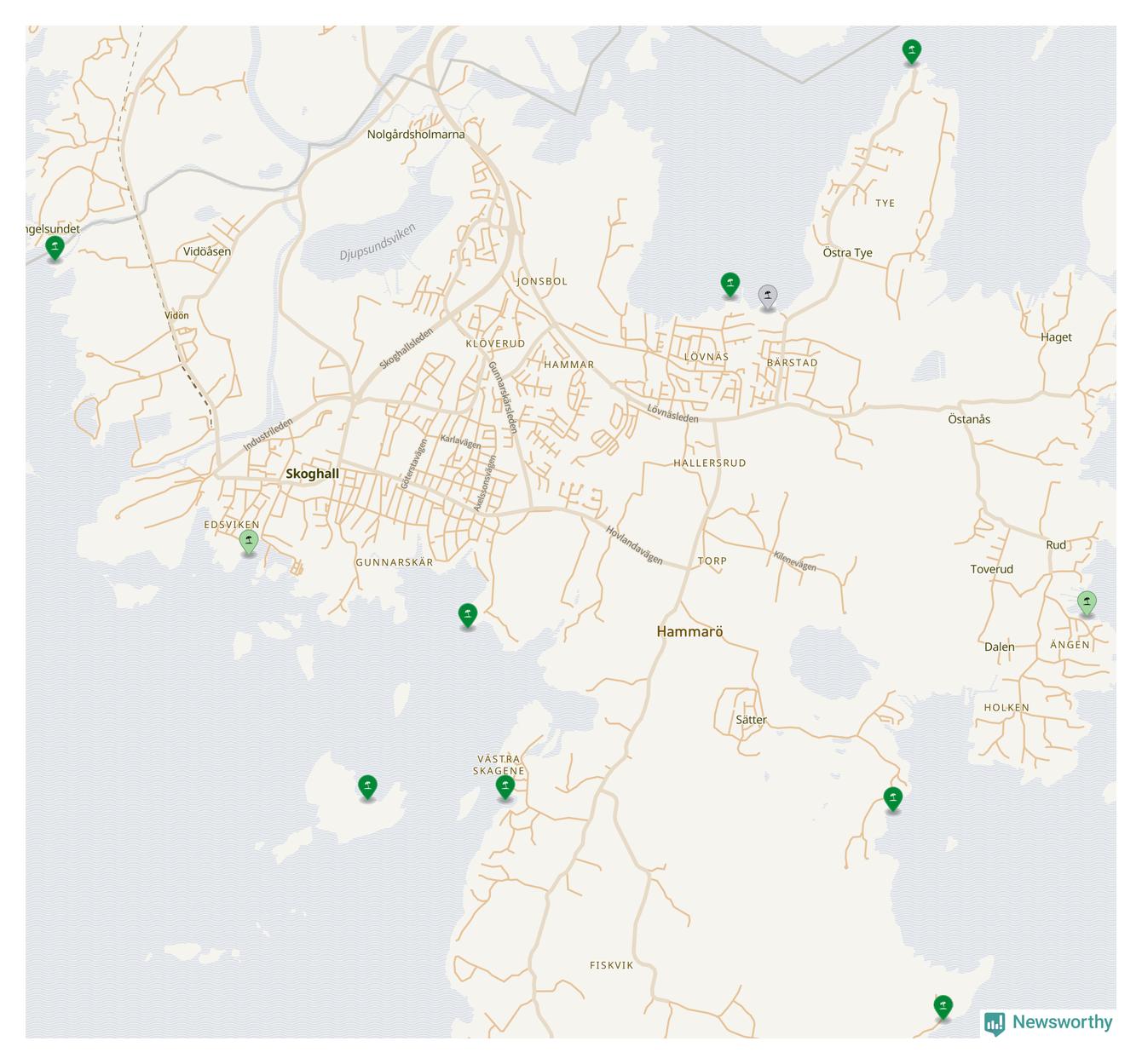The width and height of the screenshot is (1142, 1064).
Task: Click the Industrileden road label
Action: [268, 434]
